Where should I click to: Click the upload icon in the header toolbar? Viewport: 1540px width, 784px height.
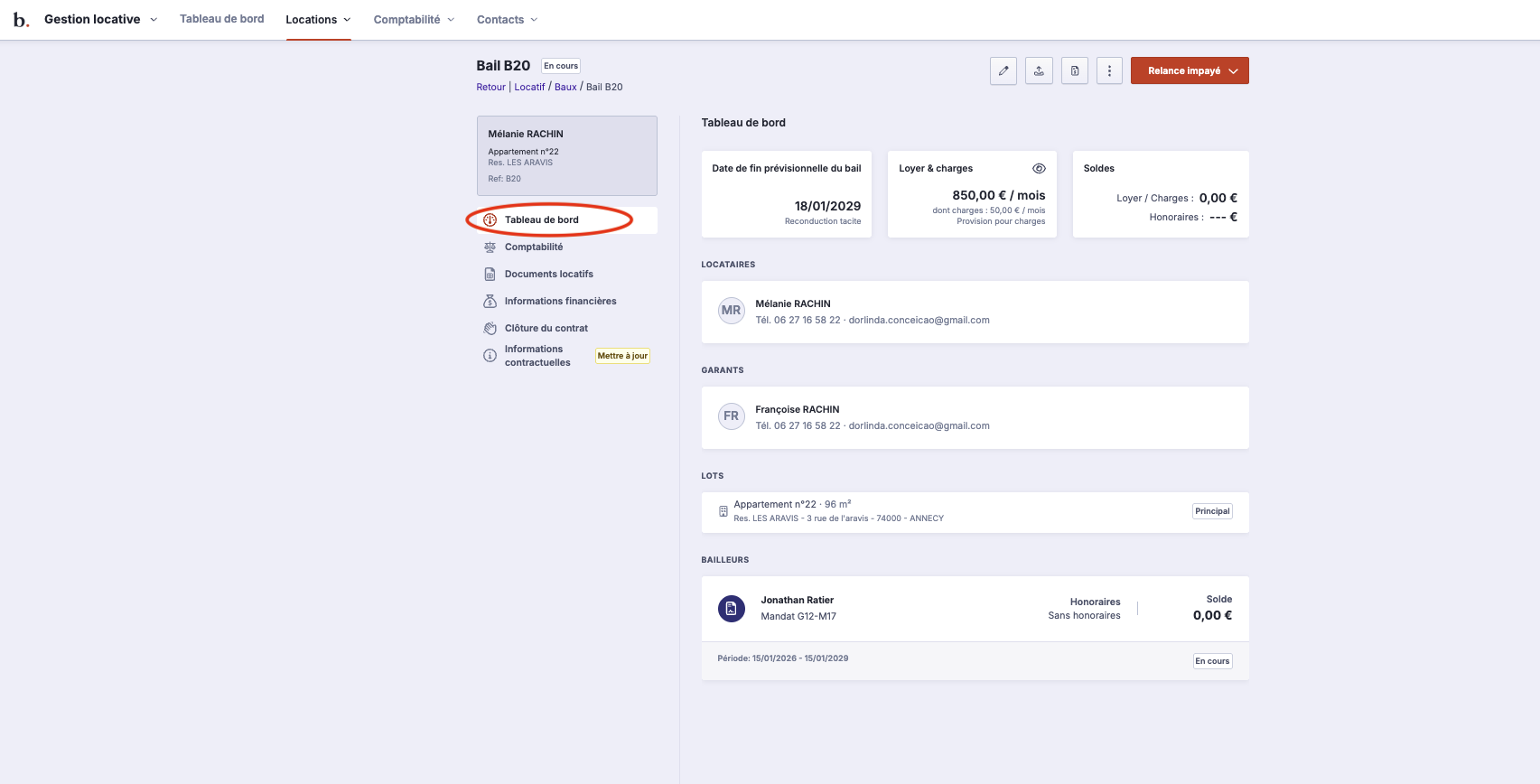pos(1039,70)
